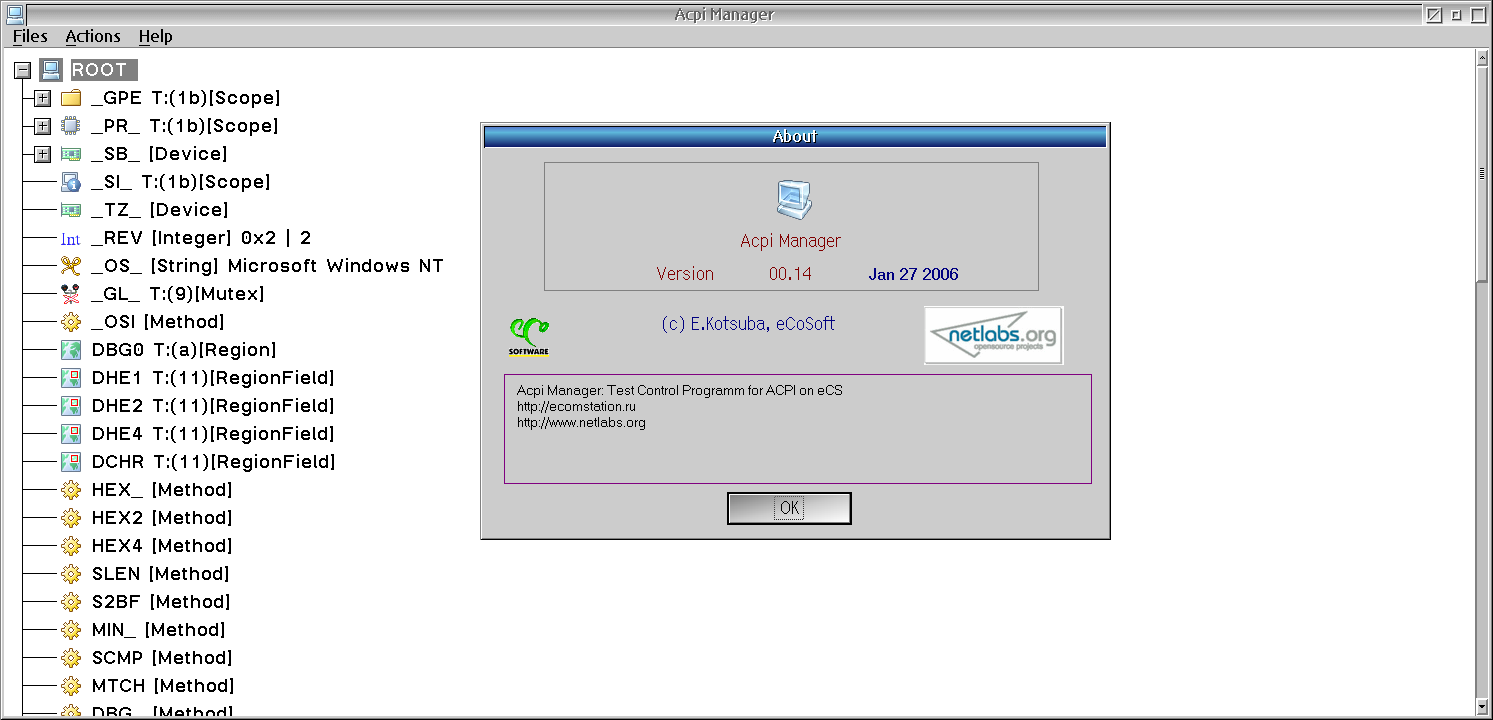Click the processor chip icon beside _PR_
The width and height of the screenshot is (1493, 720).
(x=70, y=126)
